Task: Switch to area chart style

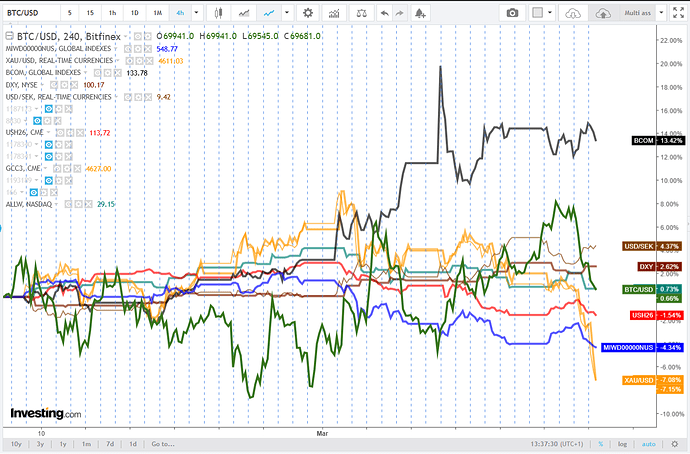Action: 244,13
